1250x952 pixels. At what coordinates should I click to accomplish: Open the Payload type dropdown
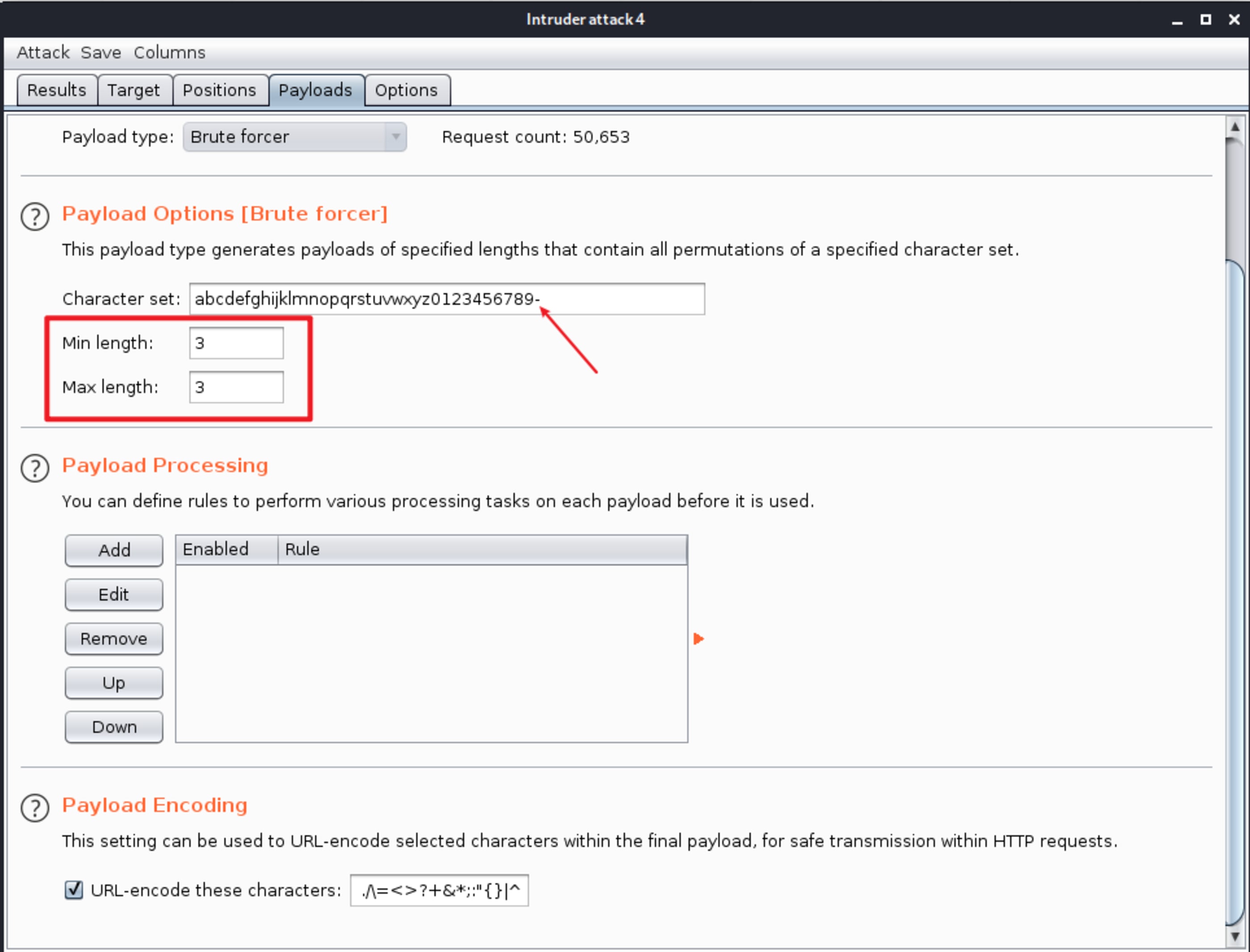295,137
